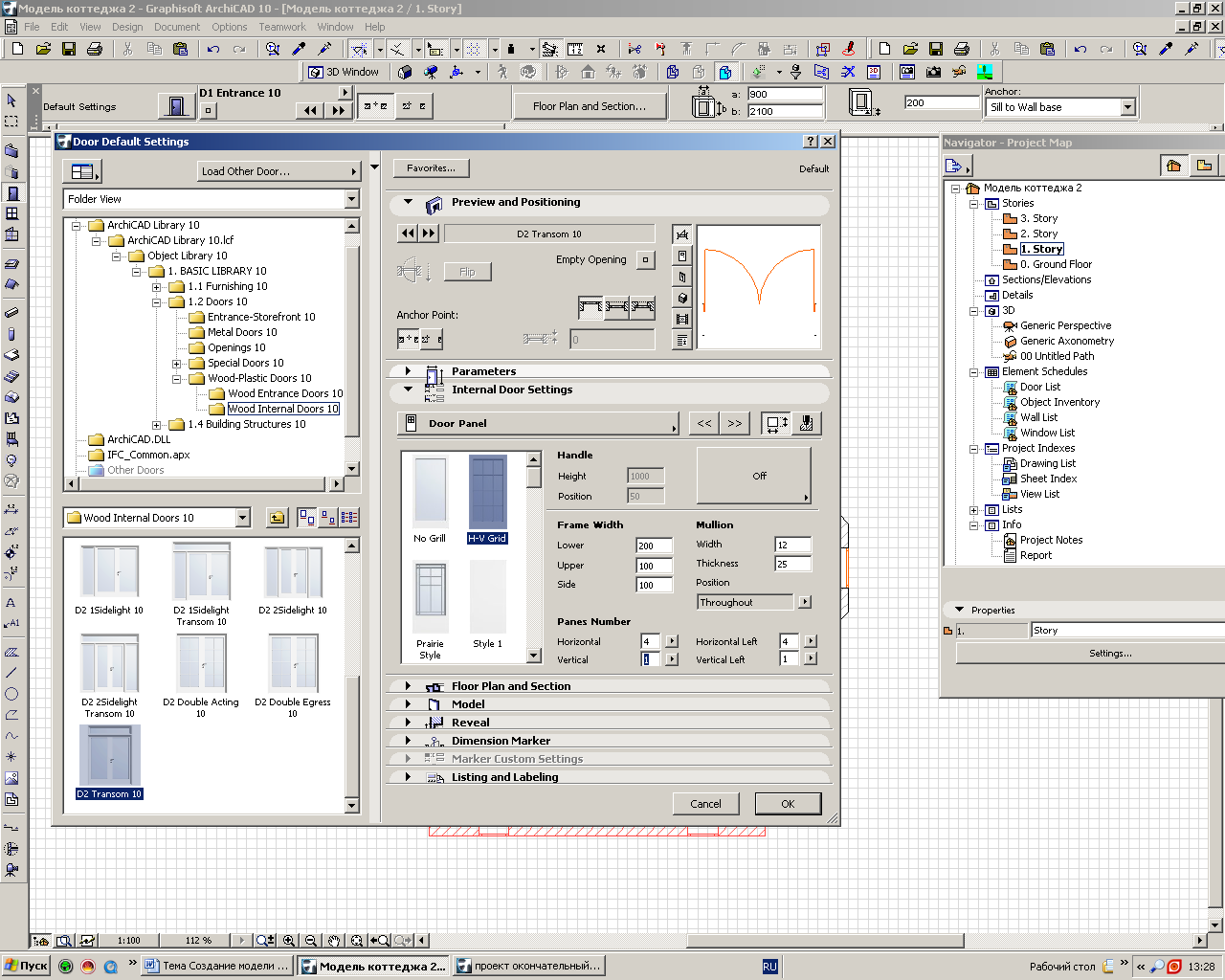The height and width of the screenshot is (980, 1225).
Task: Select 2. Story in Navigator
Action: (1038, 234)
